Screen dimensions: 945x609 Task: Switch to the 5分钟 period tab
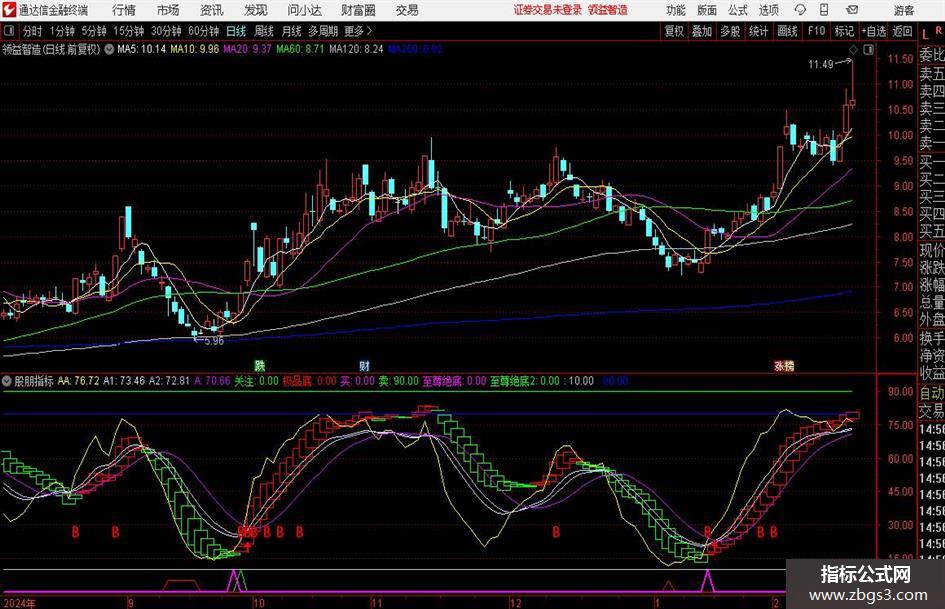94,31
